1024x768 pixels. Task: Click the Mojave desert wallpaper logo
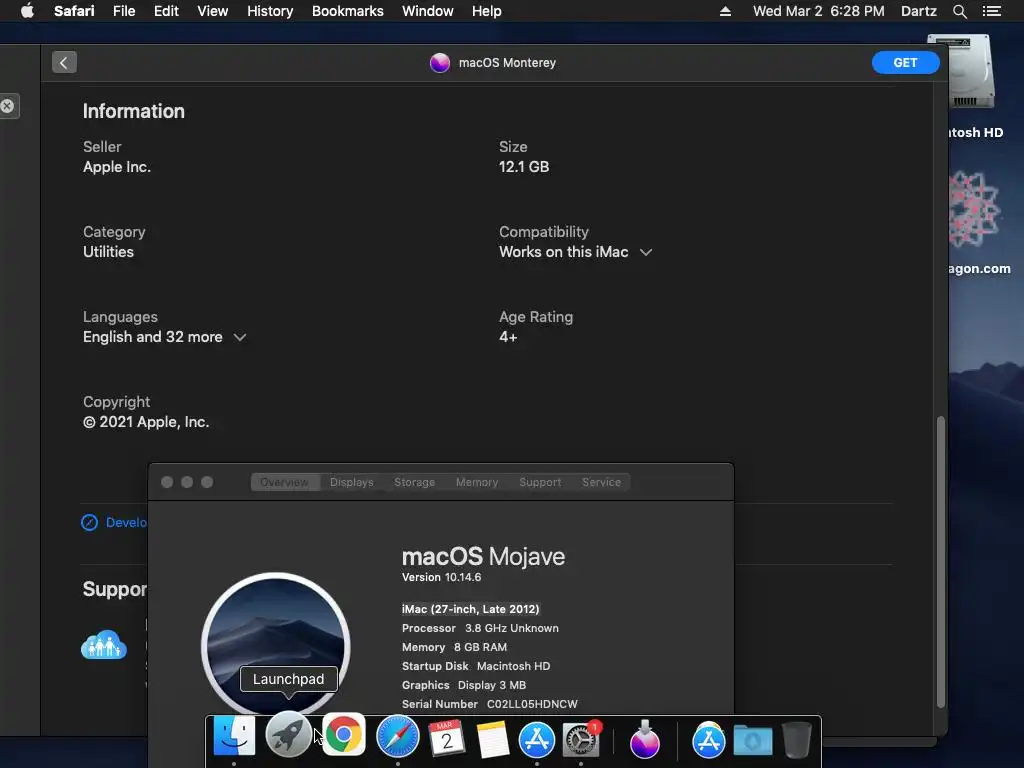pos(276,645)
